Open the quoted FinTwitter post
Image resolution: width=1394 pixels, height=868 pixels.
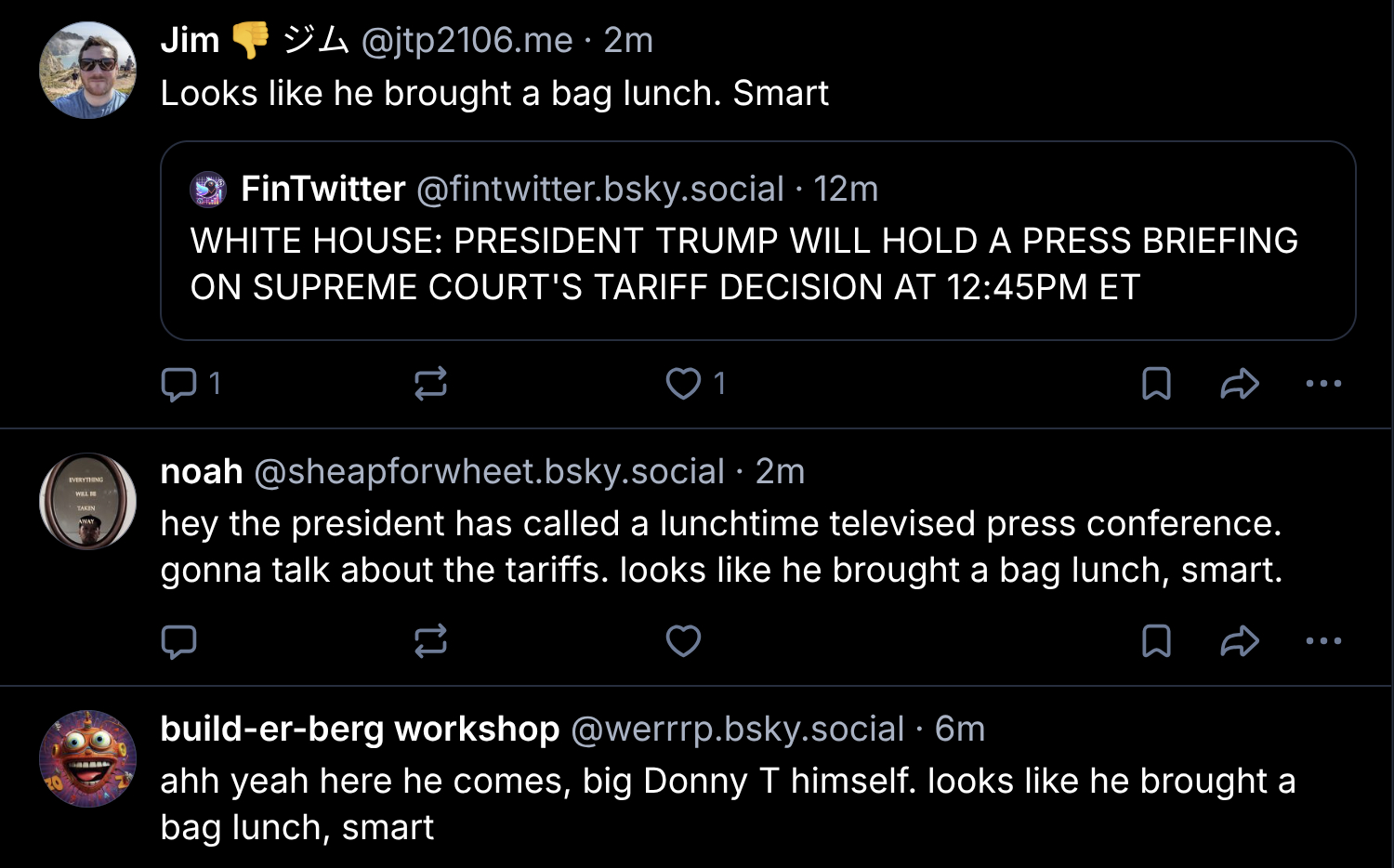pos(743,265)
